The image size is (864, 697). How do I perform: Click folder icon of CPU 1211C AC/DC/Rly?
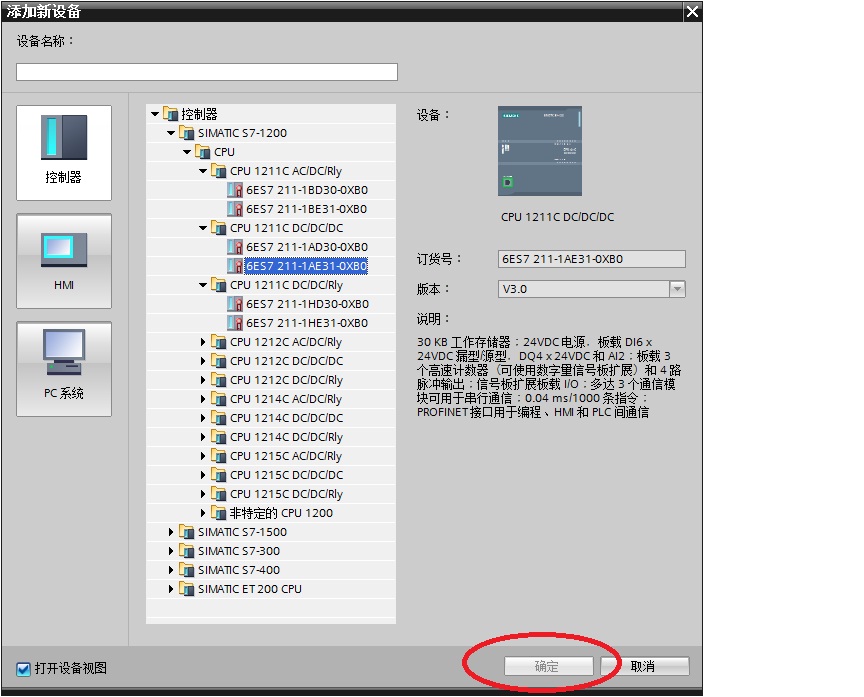pos(219,171)
